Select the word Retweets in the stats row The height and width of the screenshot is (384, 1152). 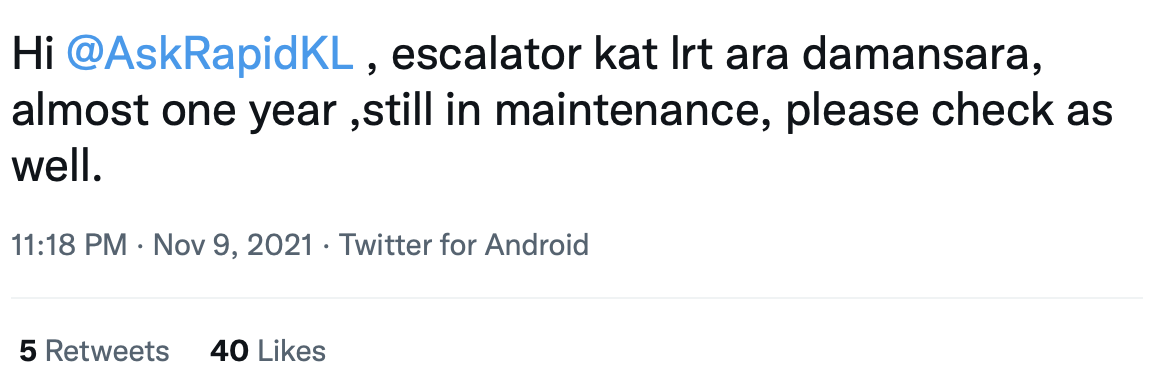[107, 351]
